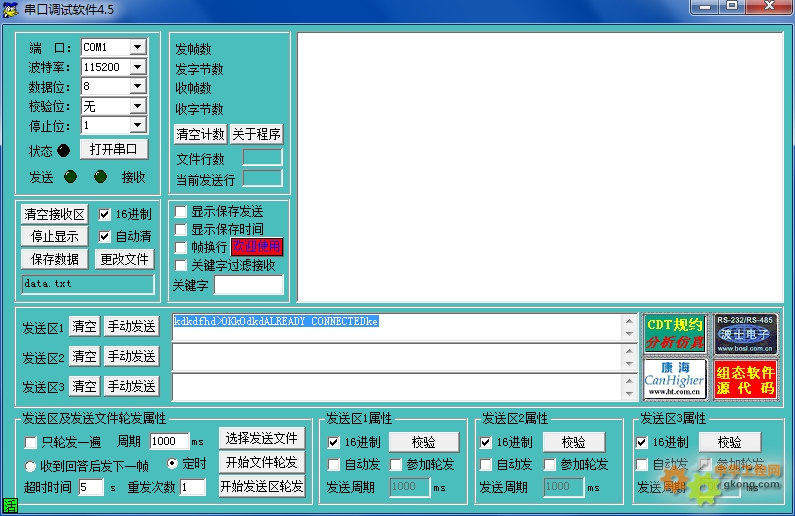
Task: Toggle 16进制 in 发送区1属性
Action: tap(334, 442)
